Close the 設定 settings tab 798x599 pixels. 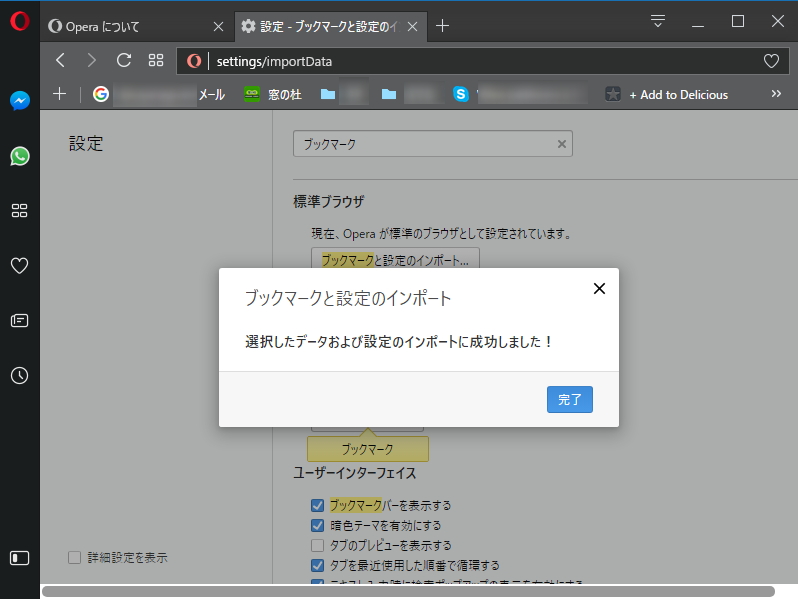tap(413, 26)
